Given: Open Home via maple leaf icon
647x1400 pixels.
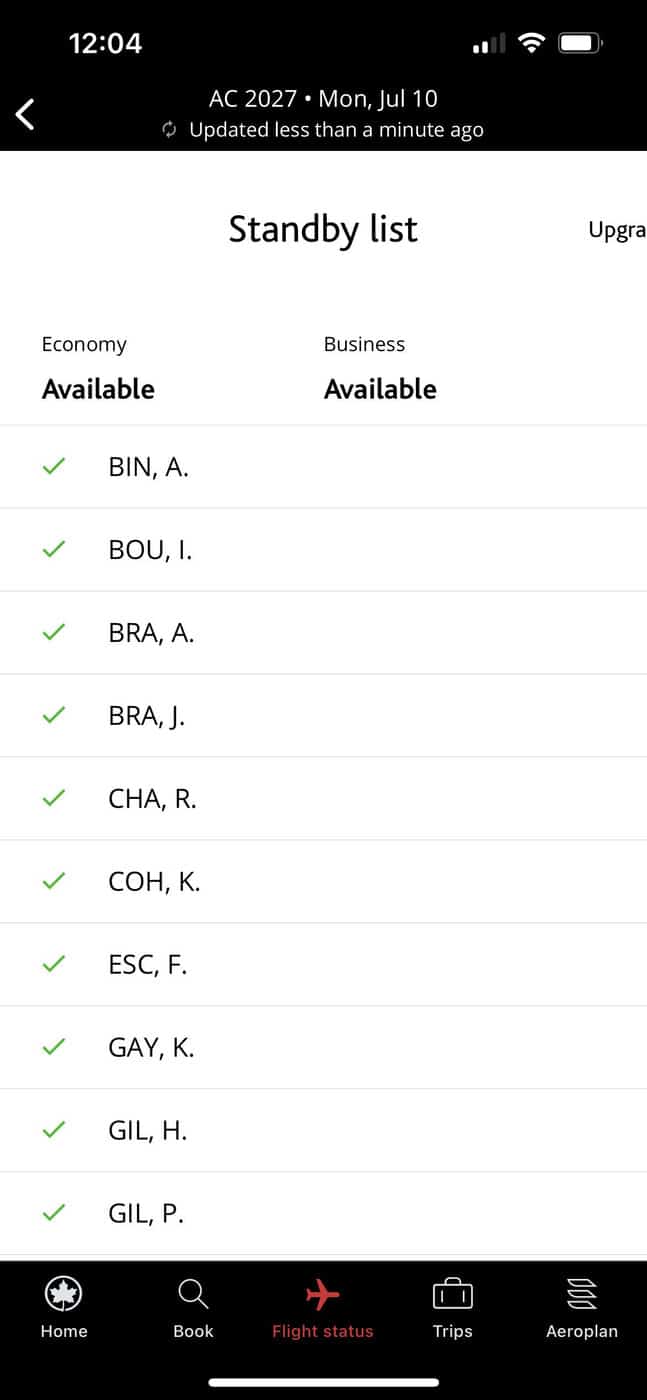Looking at the screenshot, I should (63, 1294).
